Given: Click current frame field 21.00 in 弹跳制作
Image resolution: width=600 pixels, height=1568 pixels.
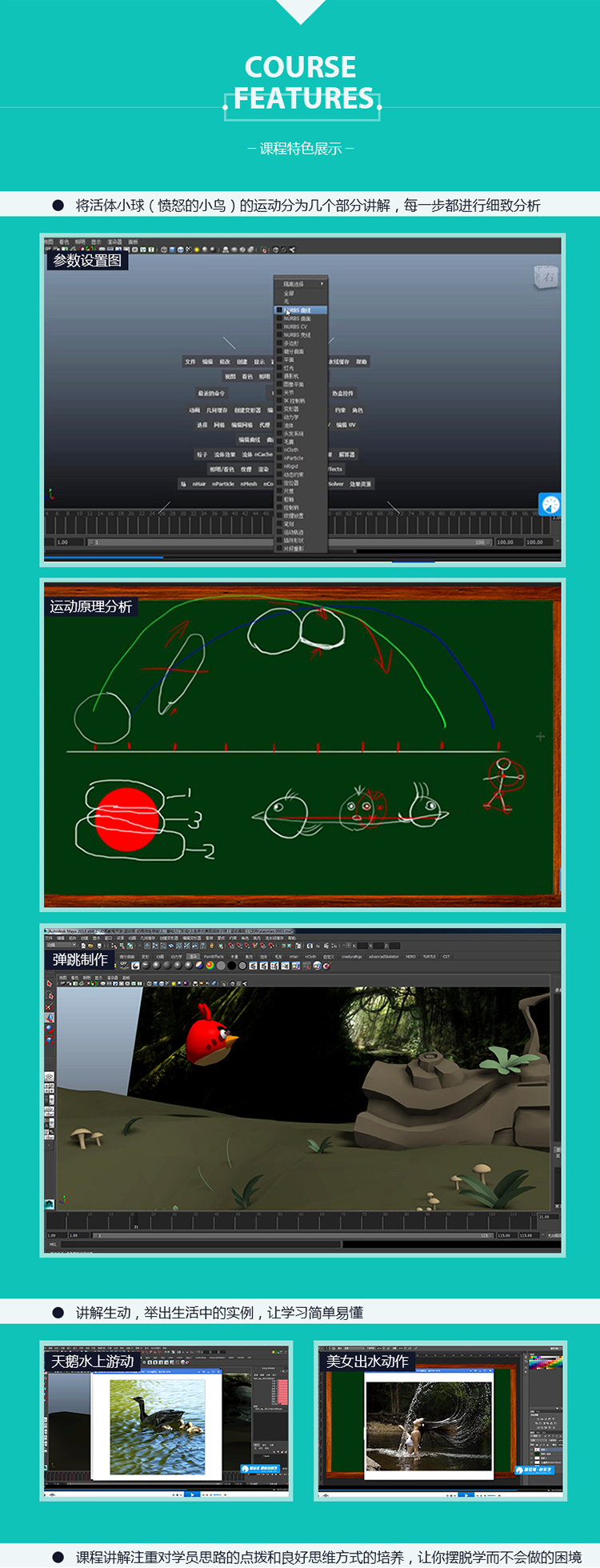Looking at the screenshot, I should click(x=548, y=1217).
